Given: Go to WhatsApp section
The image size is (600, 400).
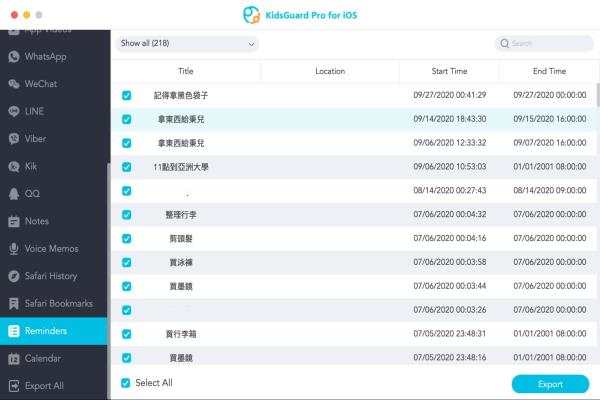Looking at the screenshot, I should [x=46, y=57].
